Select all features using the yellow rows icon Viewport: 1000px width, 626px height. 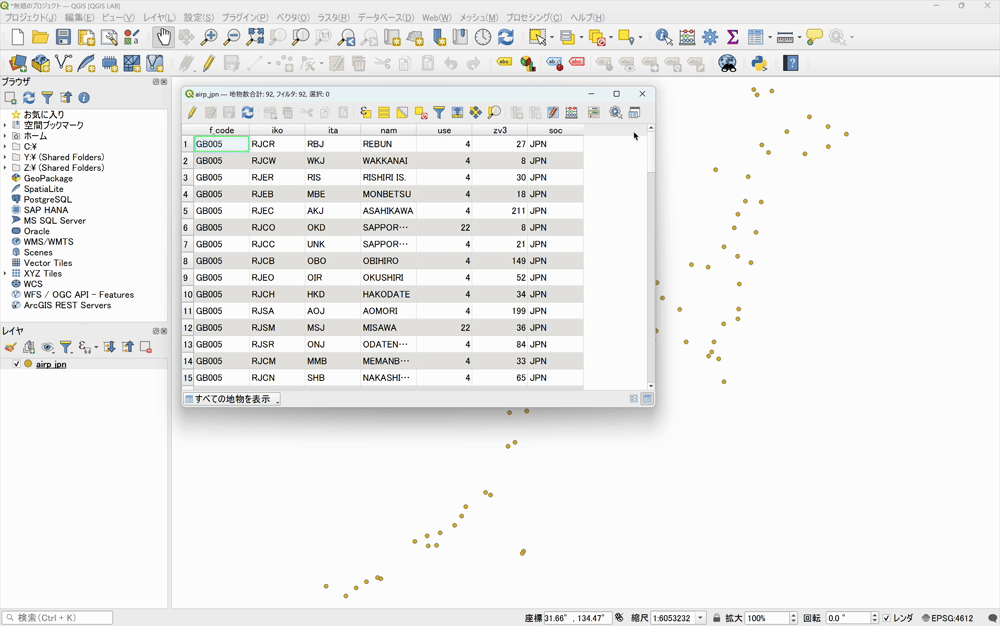click(384, 113)
